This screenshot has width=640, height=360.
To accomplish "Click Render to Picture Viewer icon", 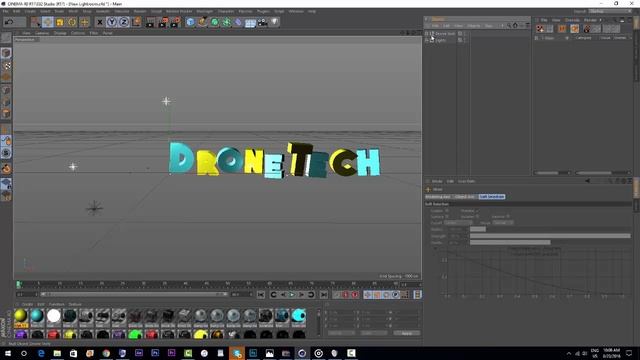I will (163, 22).
